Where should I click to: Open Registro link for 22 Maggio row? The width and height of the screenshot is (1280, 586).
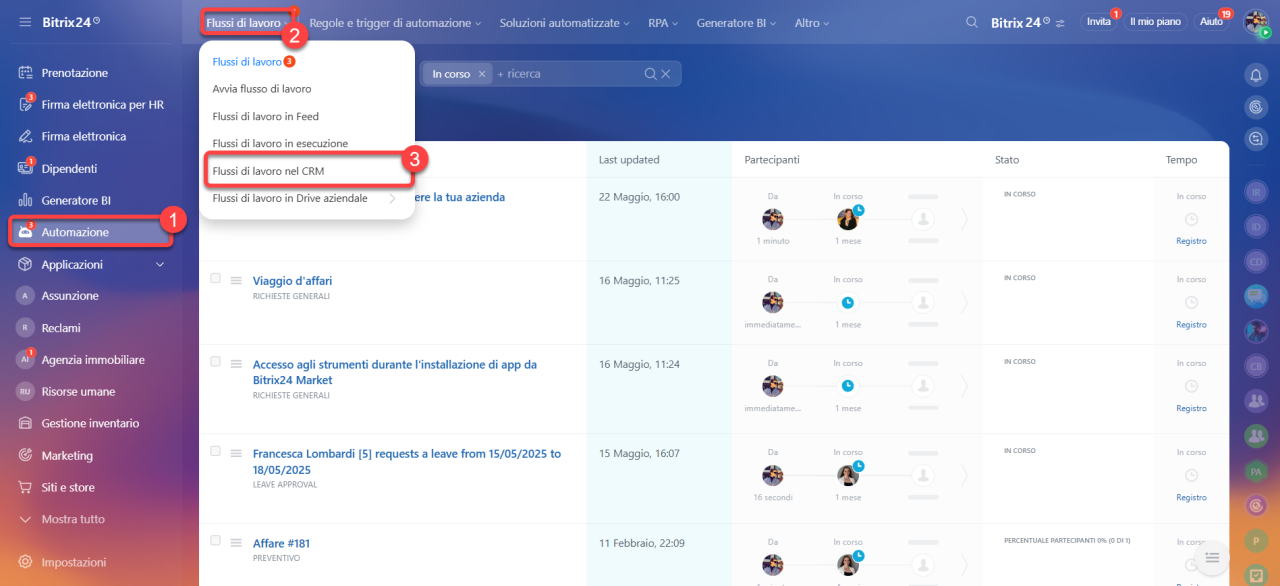(x=1191, y=241)
